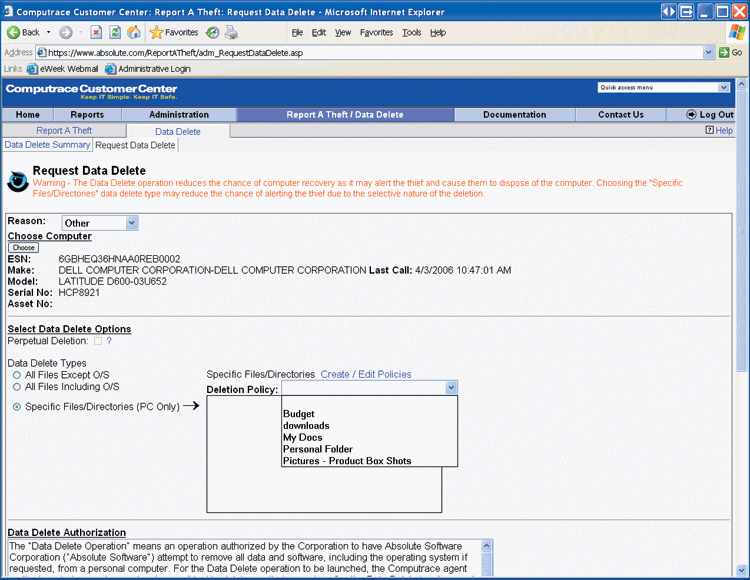The image size is (750, 580).
Task: Open the Contact Us navigation tab
Action: pos(621,115)
